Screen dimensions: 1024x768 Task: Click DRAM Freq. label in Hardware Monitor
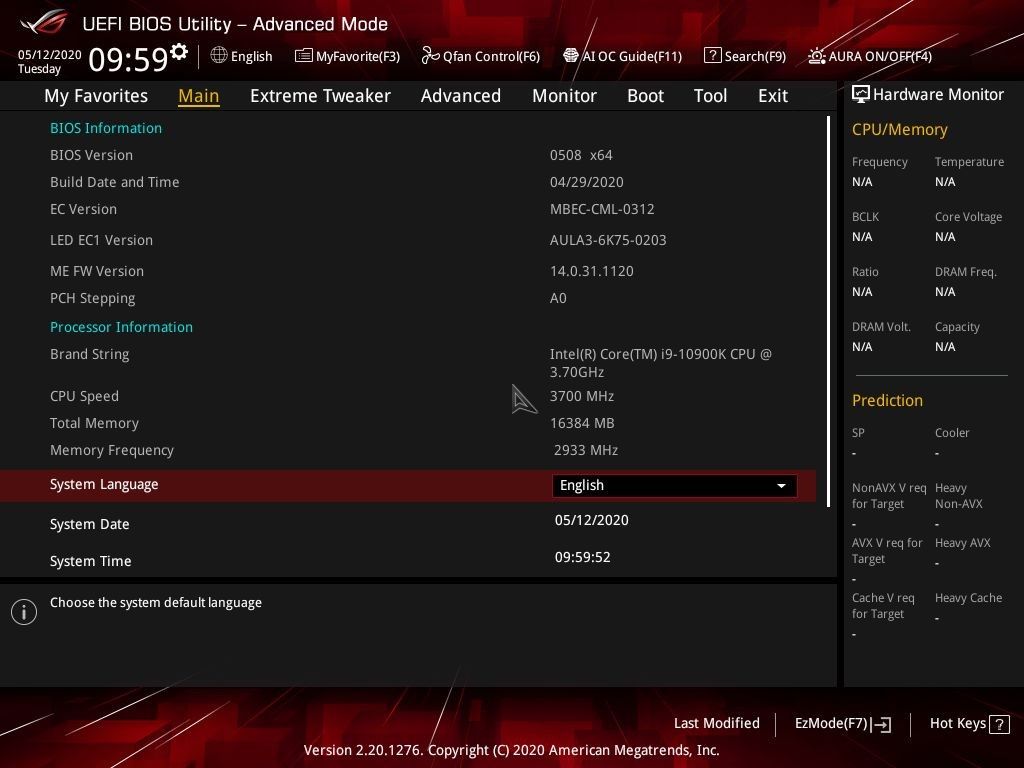(x=965, y=272)
